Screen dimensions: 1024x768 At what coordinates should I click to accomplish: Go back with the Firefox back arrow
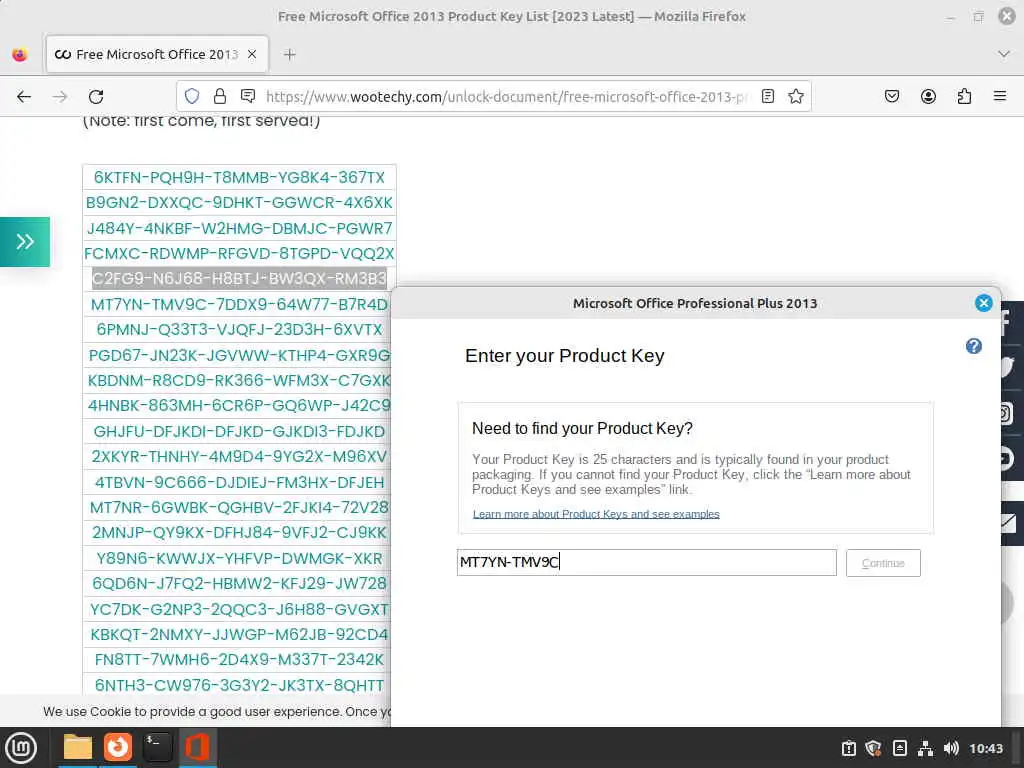point(24,97)
